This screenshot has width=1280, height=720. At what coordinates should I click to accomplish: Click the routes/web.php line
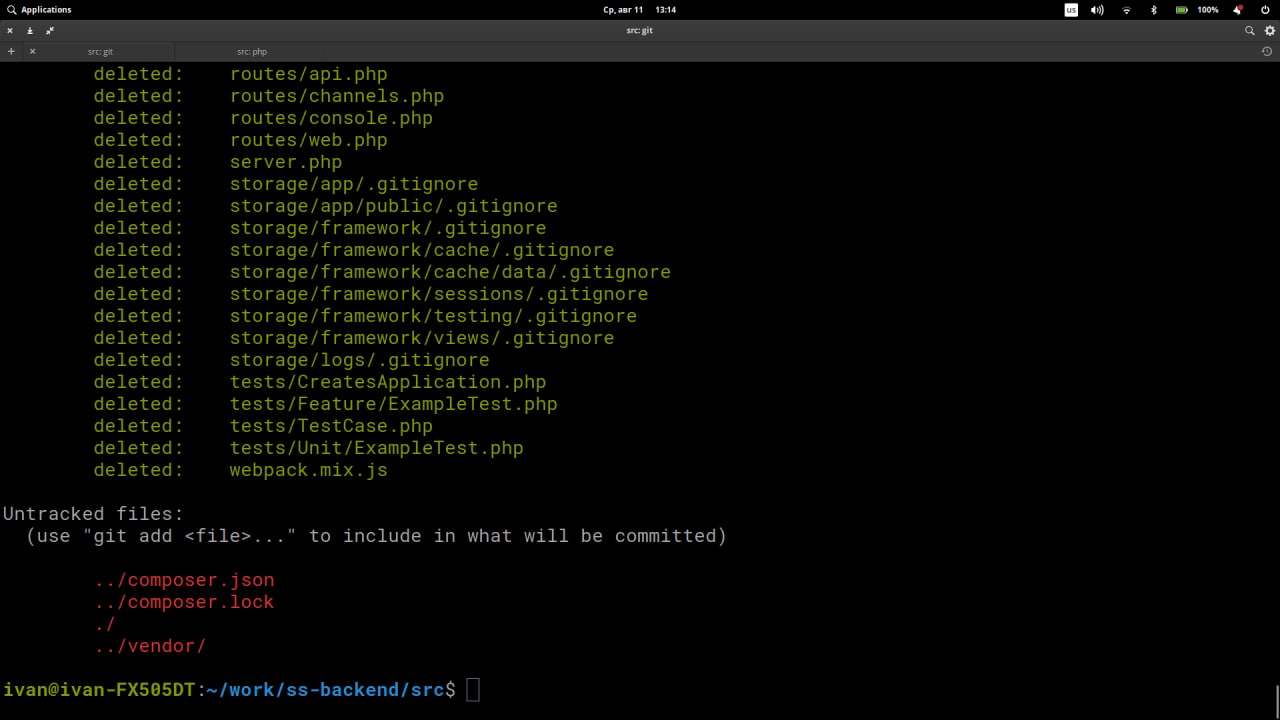point(240,140)
